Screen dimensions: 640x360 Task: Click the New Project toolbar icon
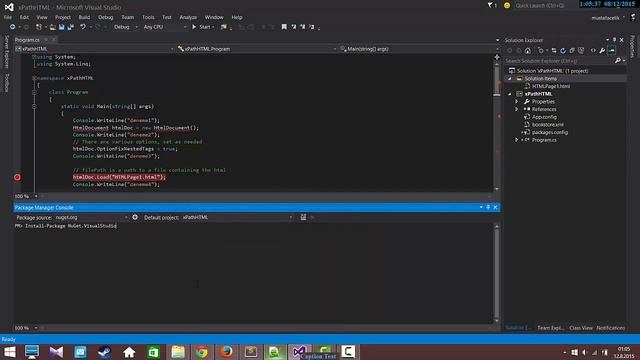39,27
